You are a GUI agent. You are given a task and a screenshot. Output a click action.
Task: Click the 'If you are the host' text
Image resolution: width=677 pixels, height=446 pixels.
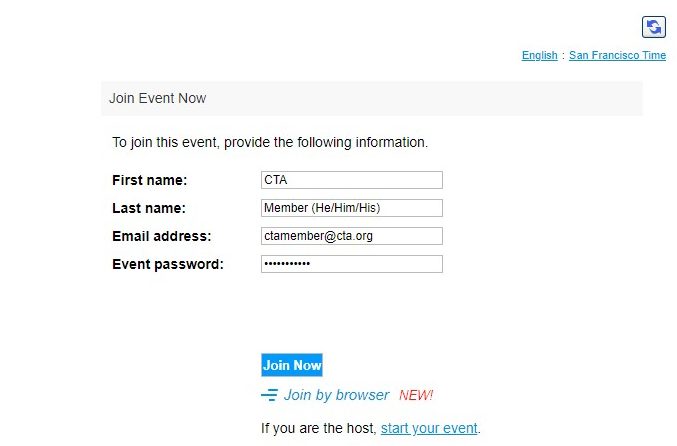tap(318, 428)
